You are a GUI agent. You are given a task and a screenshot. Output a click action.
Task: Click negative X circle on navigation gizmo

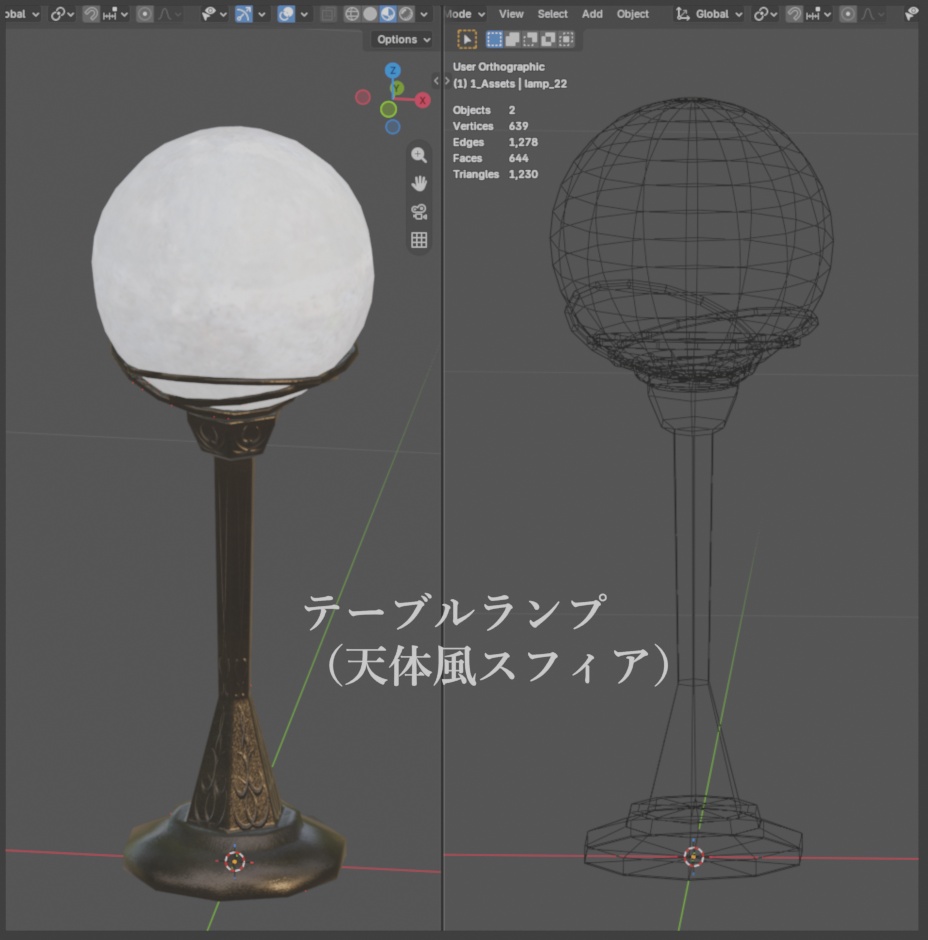[x=363, y=97]
